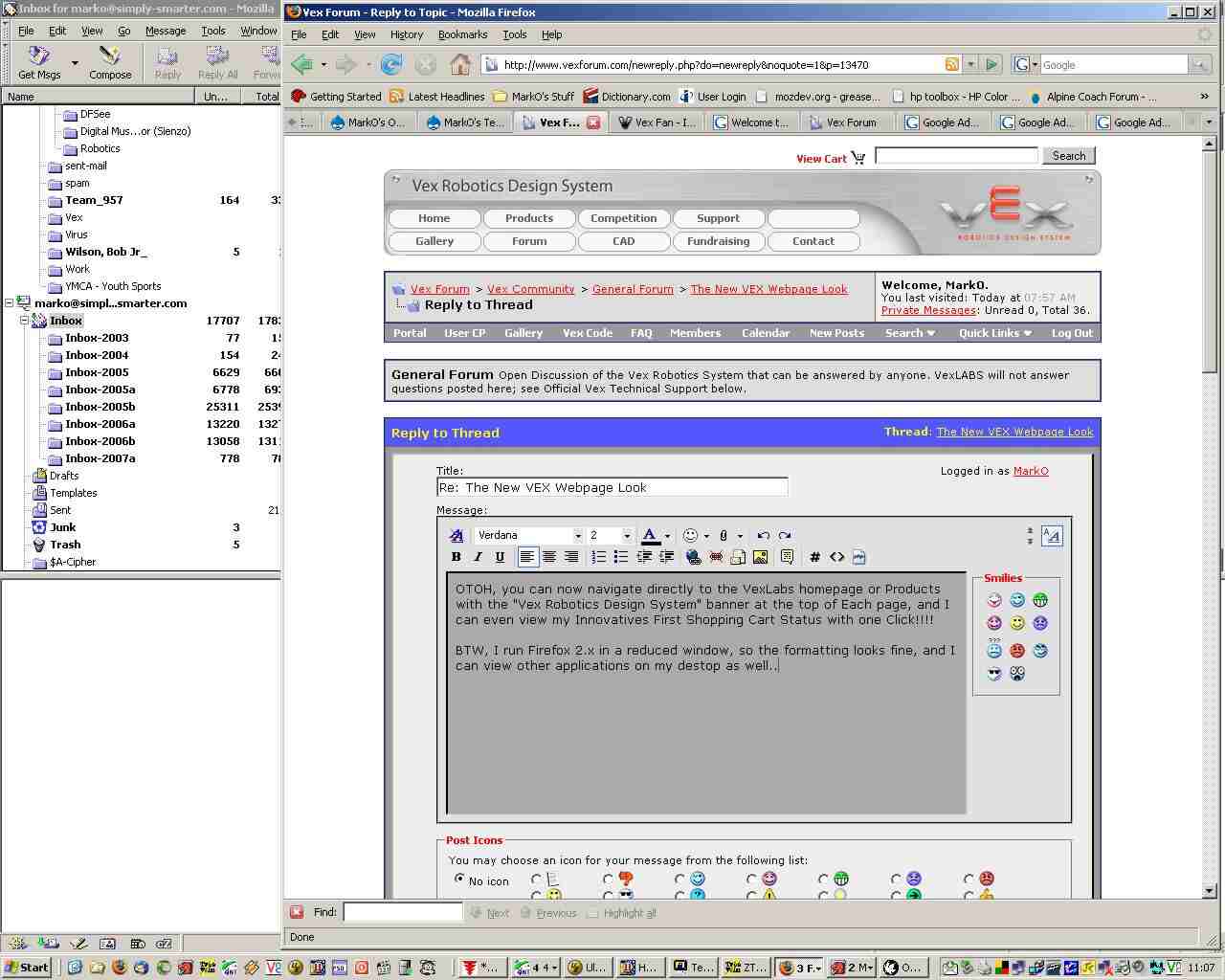Click the Redo arrow in the editor
Viewport: 1225px width, 980px height.
coord(785,536)
